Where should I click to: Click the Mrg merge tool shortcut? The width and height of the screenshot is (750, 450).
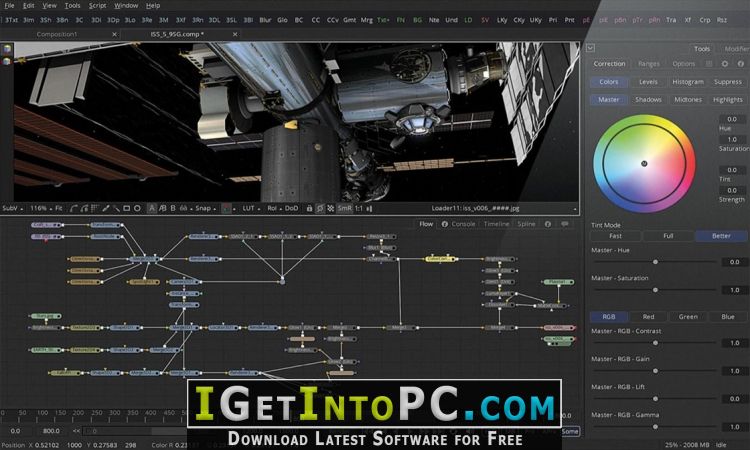tap(366, 20)
